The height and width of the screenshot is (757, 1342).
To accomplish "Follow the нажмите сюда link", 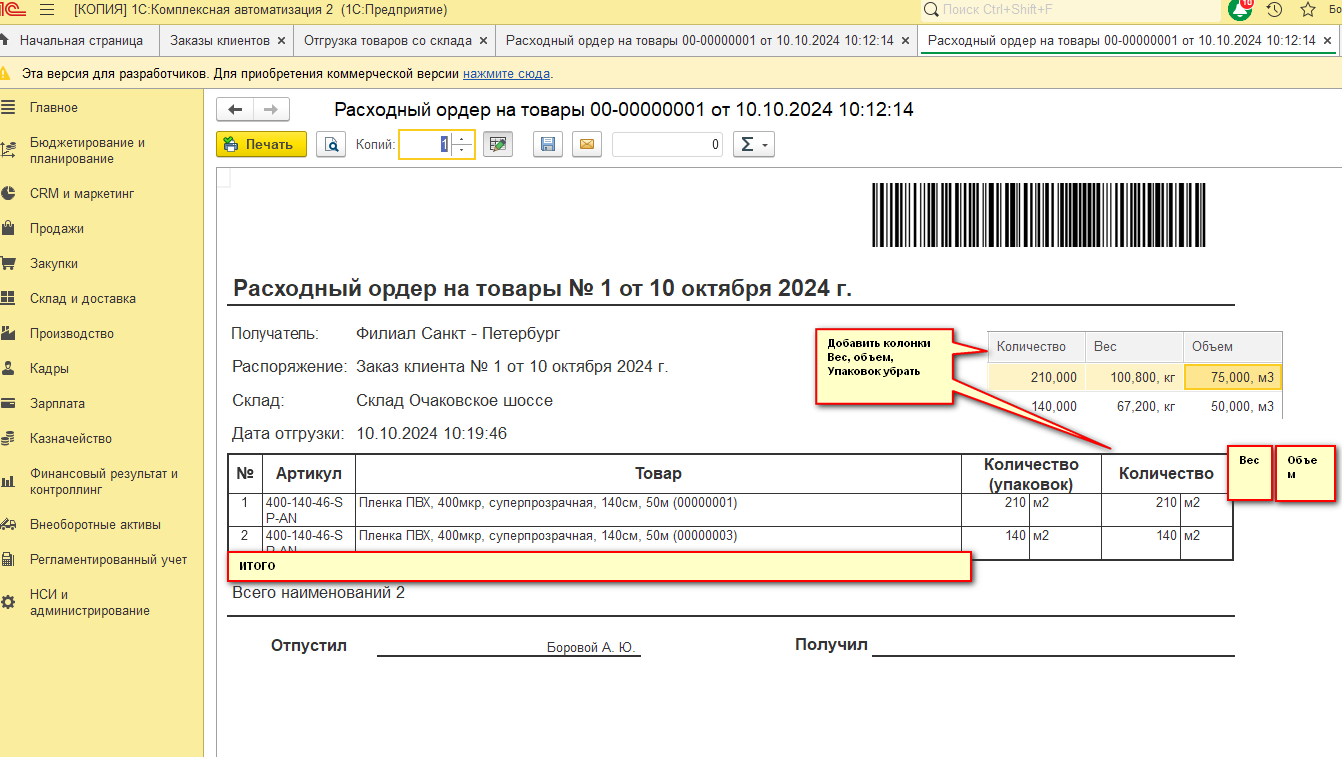I will 506,74.
